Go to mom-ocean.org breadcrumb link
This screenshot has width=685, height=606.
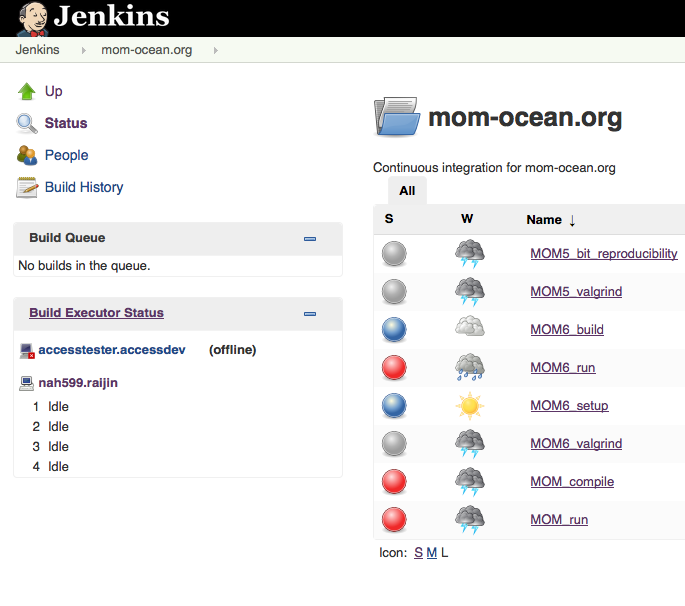click(x=146, y=50)
